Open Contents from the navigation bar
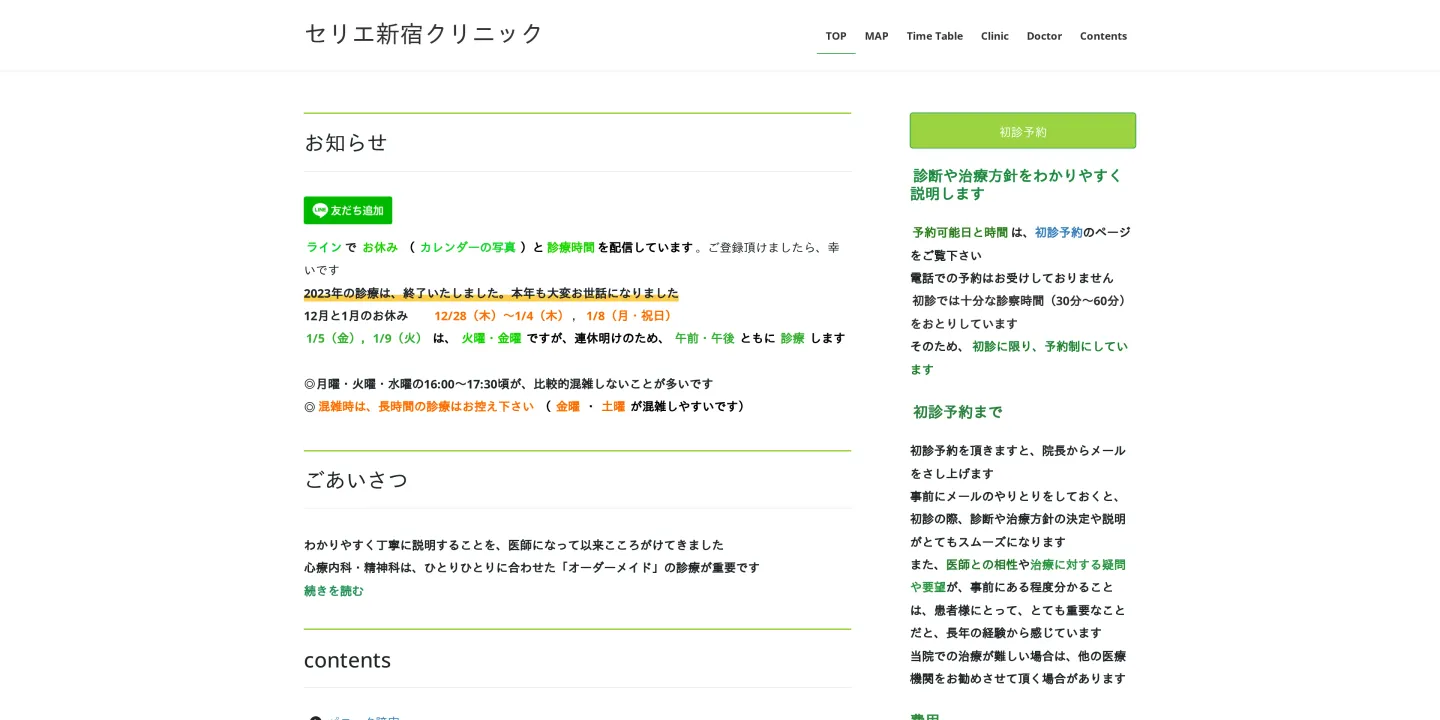 click(1103, 35)
